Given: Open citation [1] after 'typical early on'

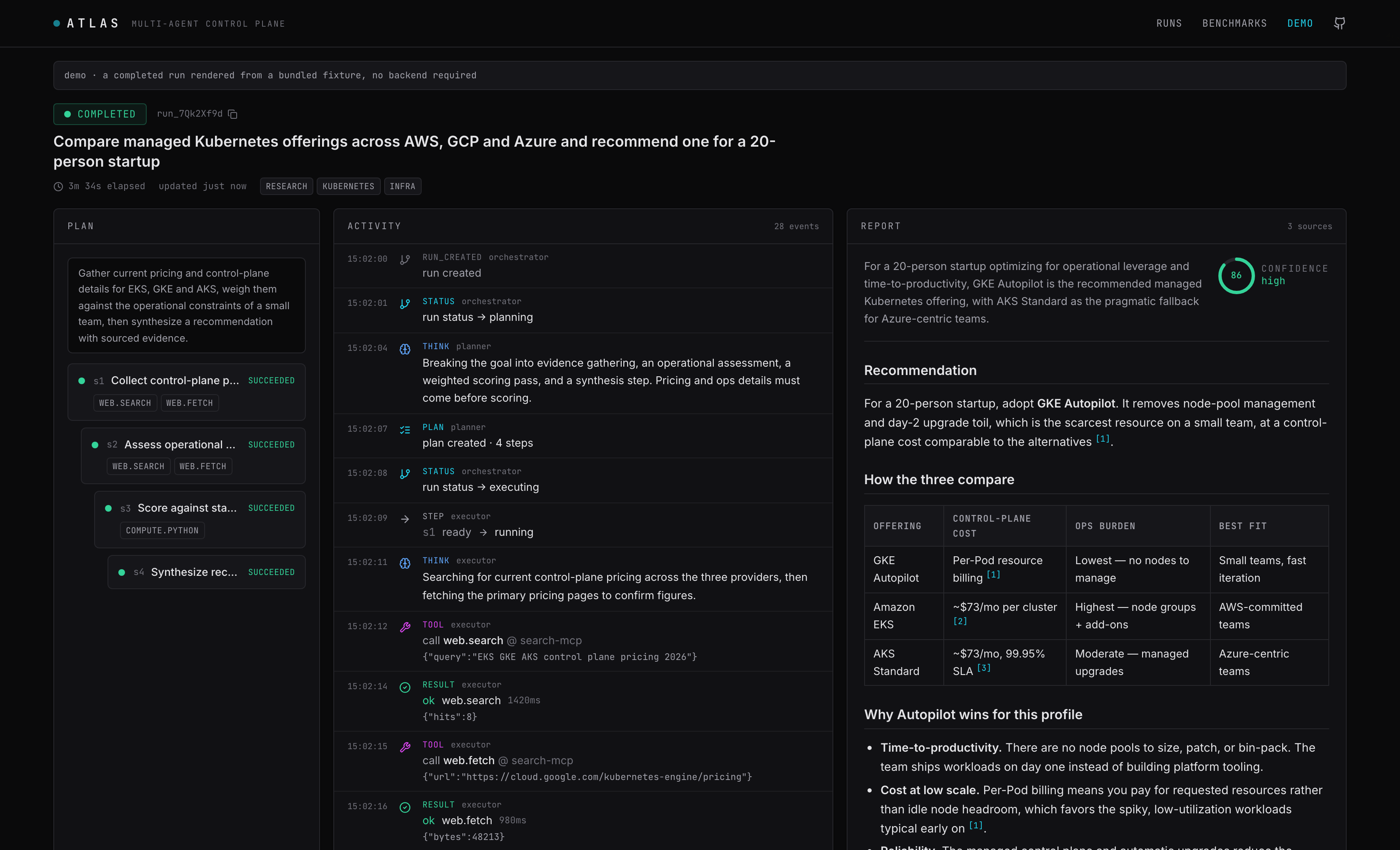Looking at the screenshot, I should (x=975, y=825).
